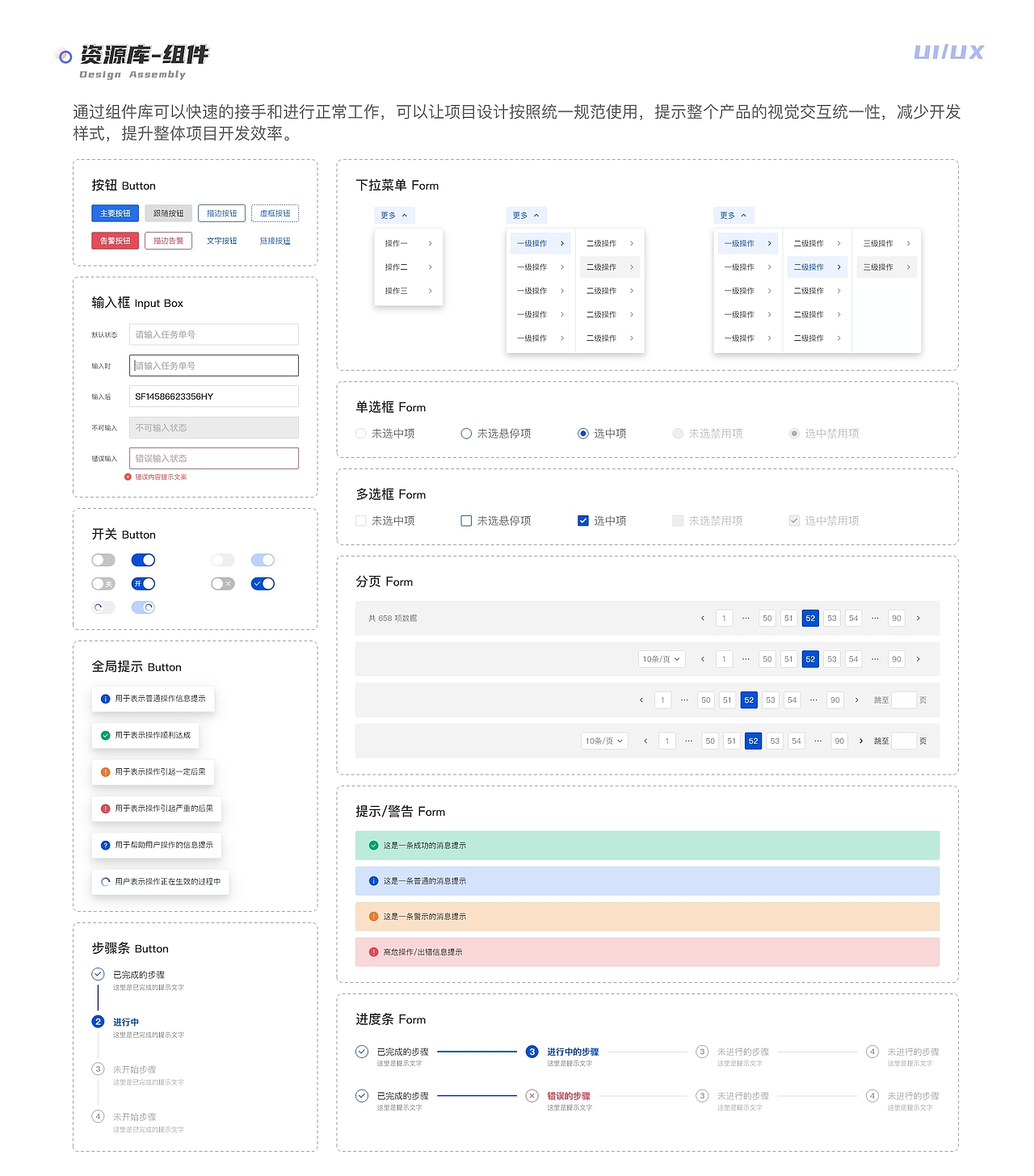1034x1176 pixels.
Task: Click the 跳至 page number input field
Action: (x=903, y=700)
